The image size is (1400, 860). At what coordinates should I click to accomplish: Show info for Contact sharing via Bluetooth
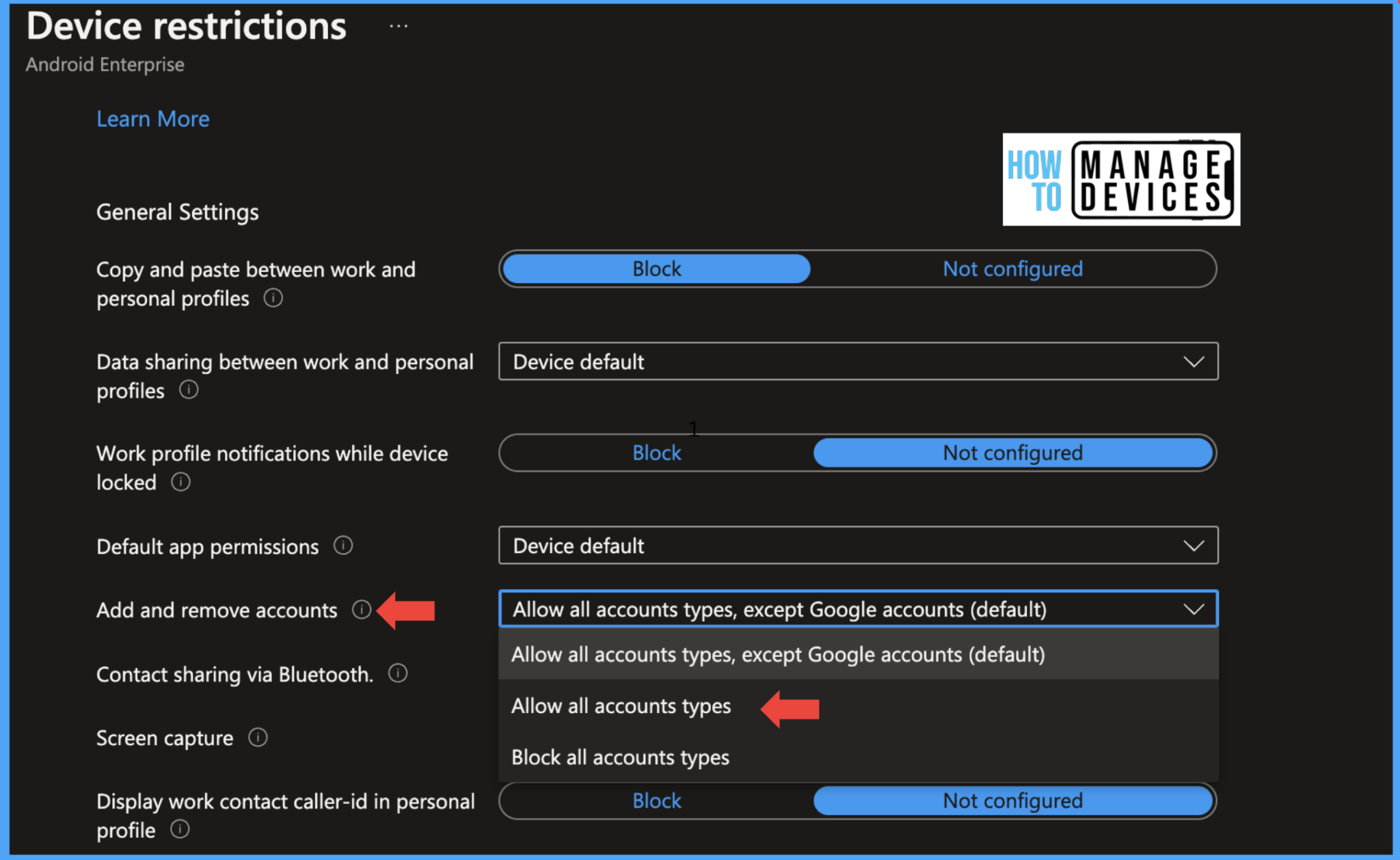pyautogui.click(x=398, y=673)
